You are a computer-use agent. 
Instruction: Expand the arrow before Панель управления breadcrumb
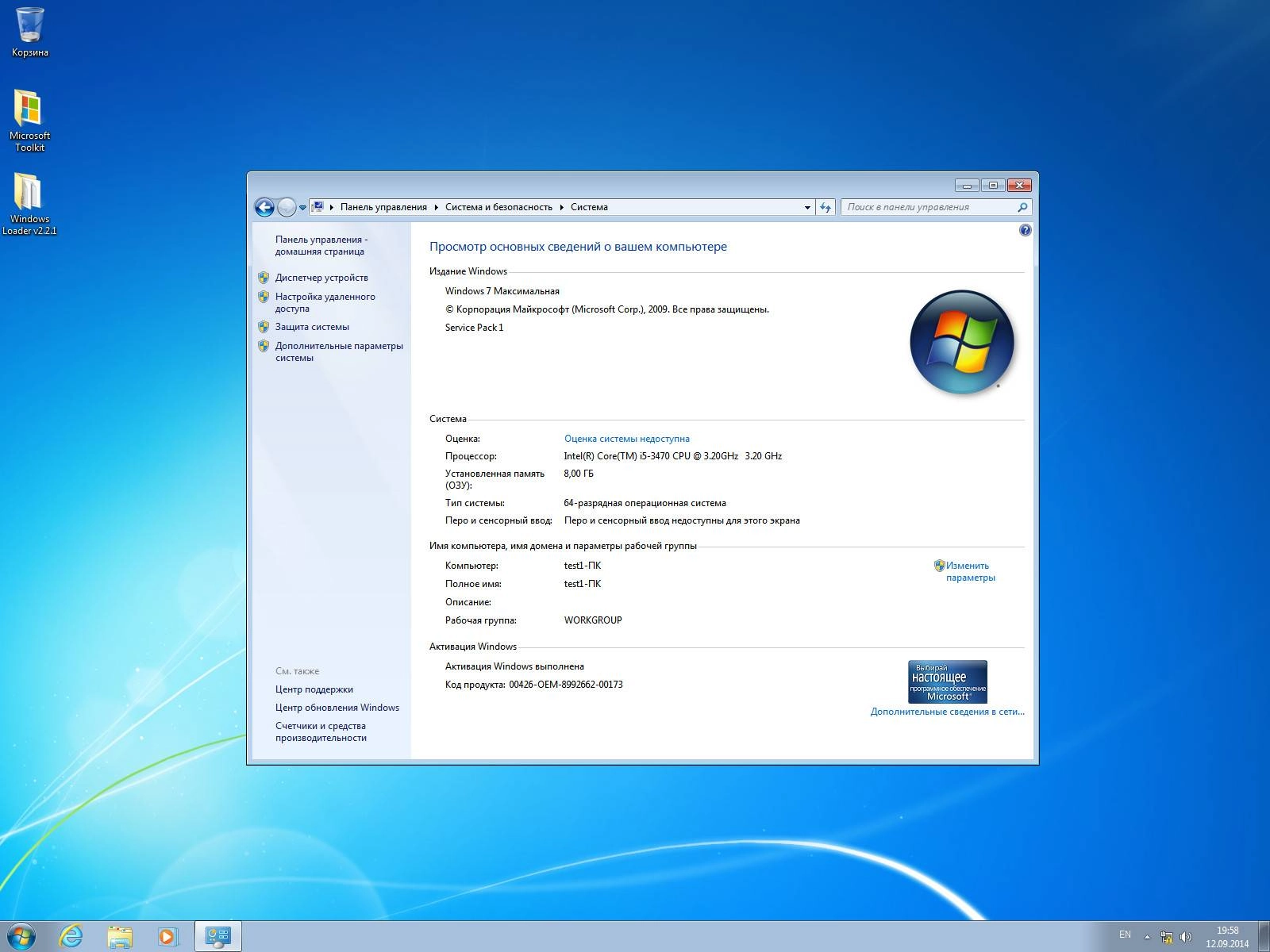pos(332,207)
